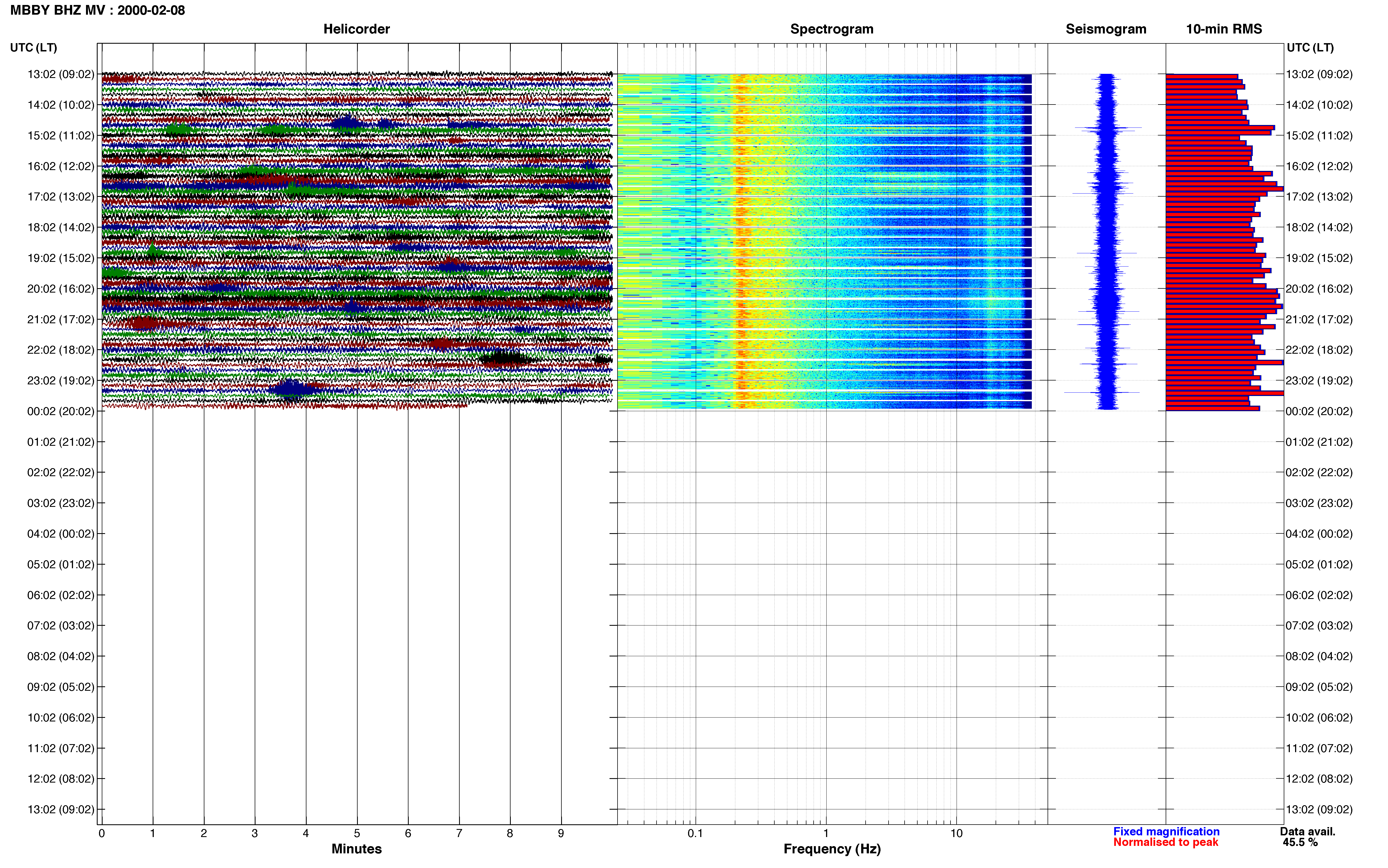Screen dimensions: 1388x868
Task: Click the '1' frequency tick label under the spectrogram
Action: 826,833
